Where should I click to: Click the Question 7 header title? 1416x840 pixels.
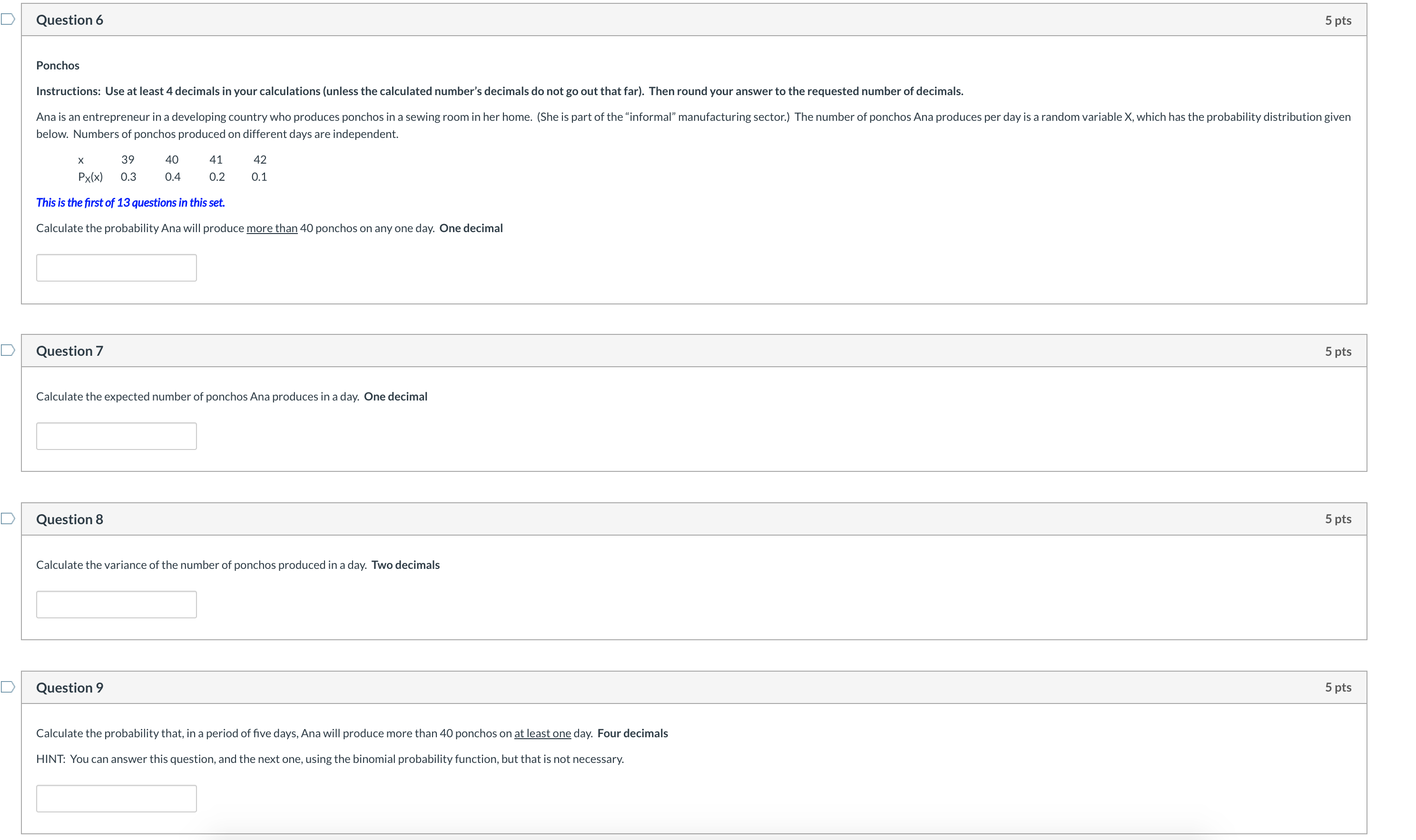[69, 351]
